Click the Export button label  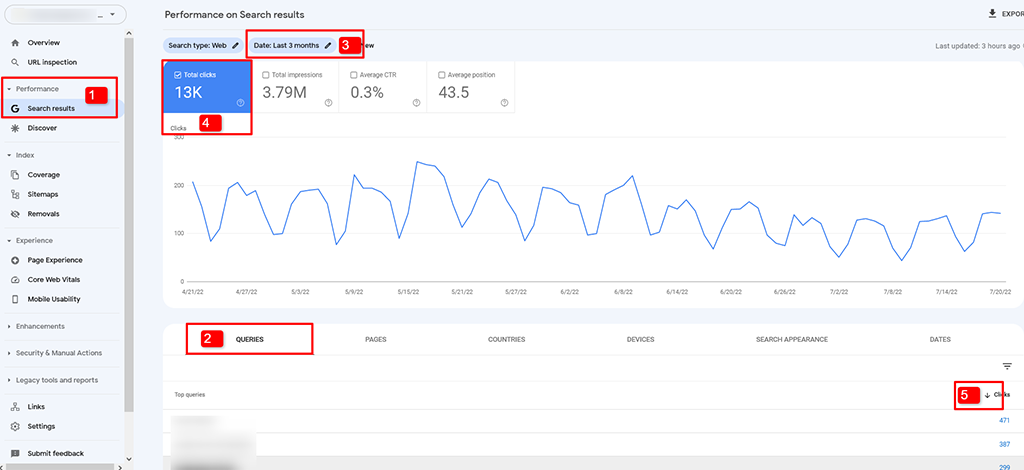click(x=1012, y=14)
